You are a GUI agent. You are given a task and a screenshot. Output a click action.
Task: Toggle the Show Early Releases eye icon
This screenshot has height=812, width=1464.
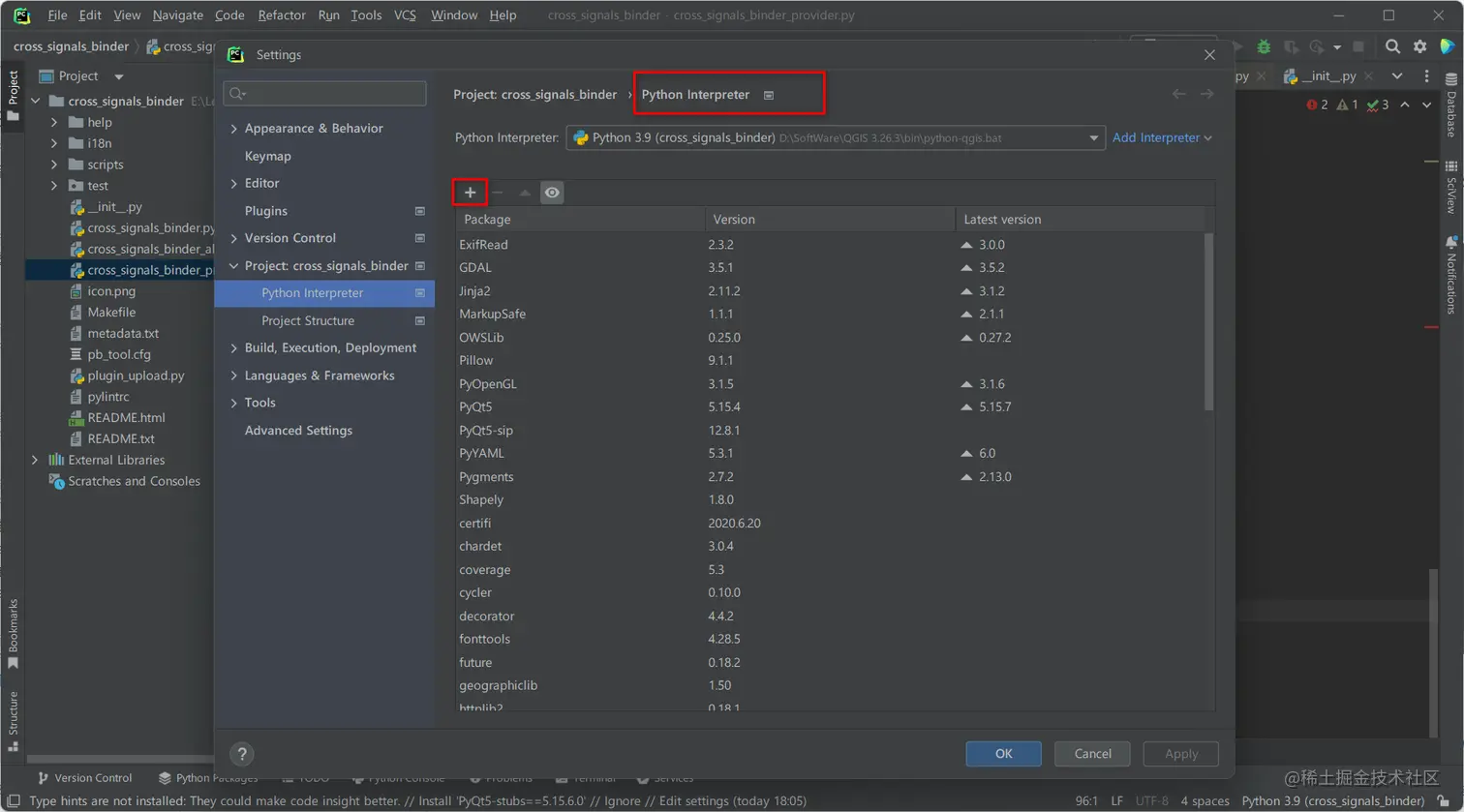click(552, 193)
